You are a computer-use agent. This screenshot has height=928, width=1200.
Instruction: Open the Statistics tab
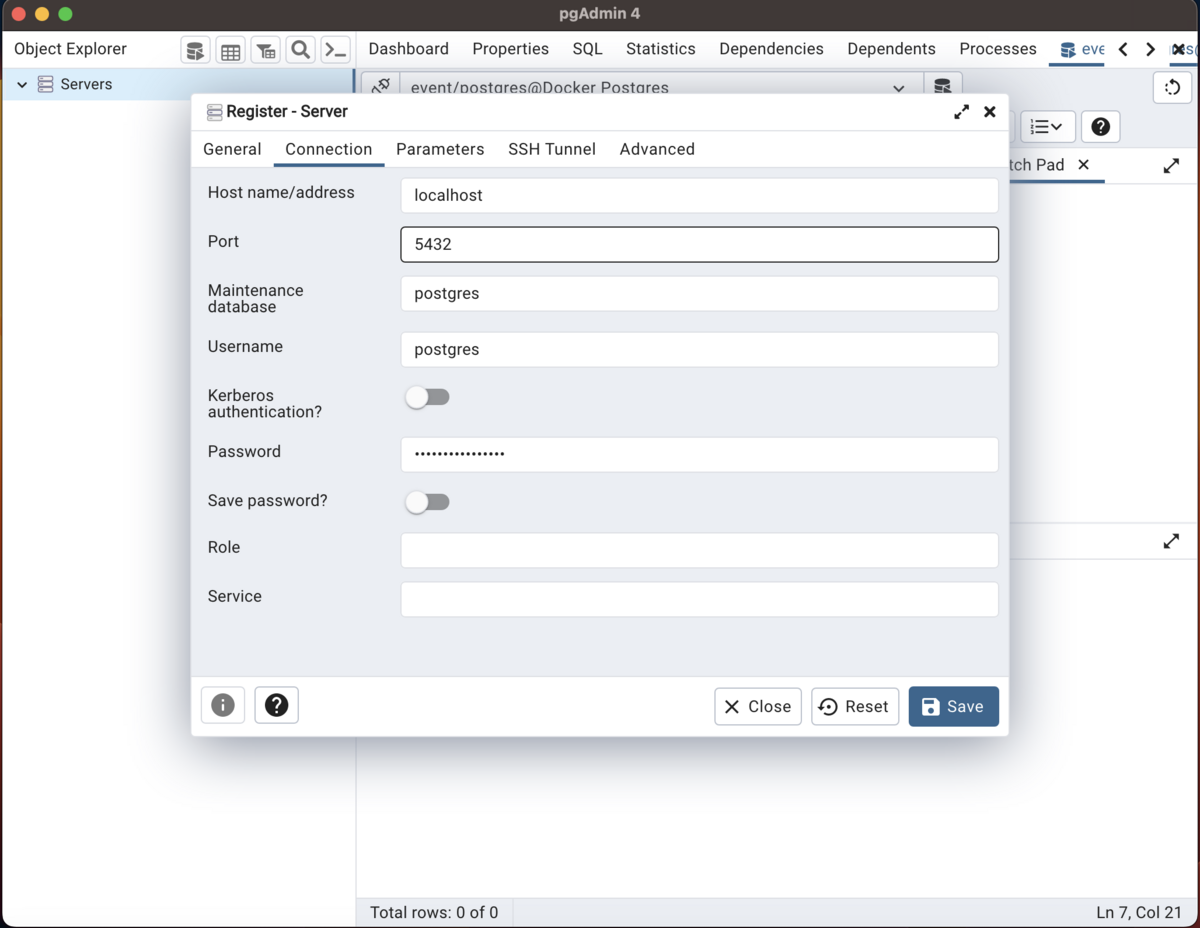pos(661,49)
